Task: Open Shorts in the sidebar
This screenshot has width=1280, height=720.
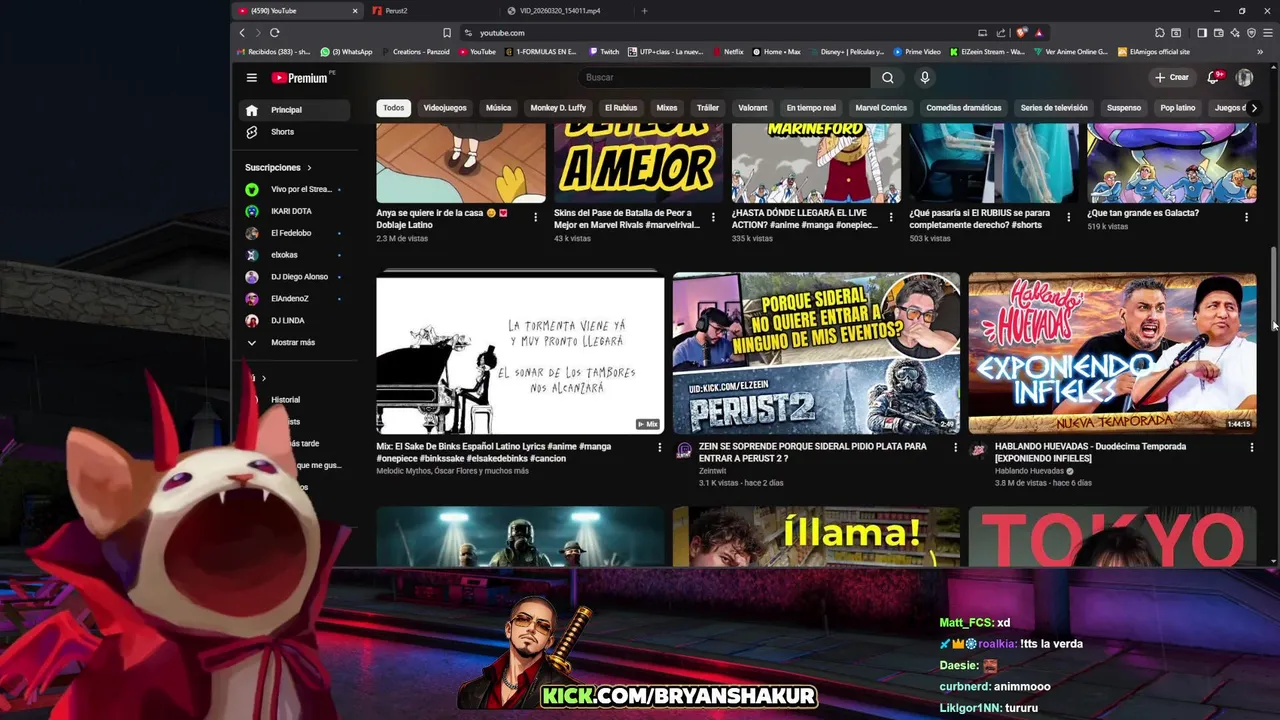Action: [x=294, y=132]
